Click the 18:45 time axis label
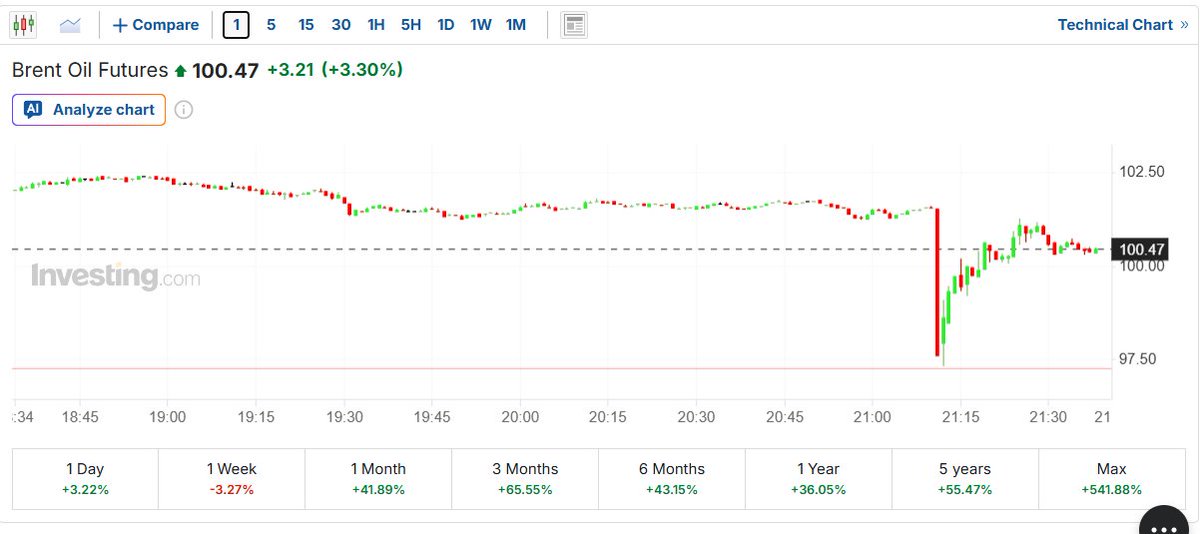 coord(80,417)
